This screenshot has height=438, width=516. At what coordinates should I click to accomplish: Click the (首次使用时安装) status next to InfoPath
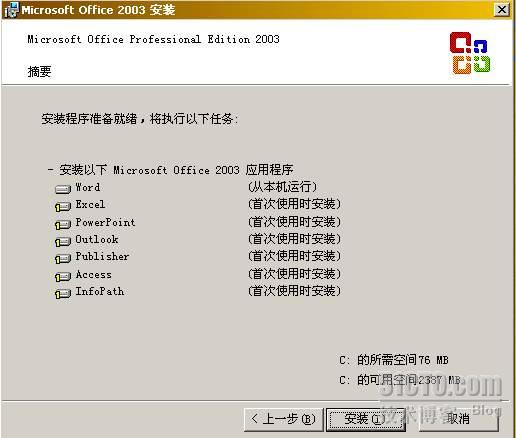[x=294, y=291]
